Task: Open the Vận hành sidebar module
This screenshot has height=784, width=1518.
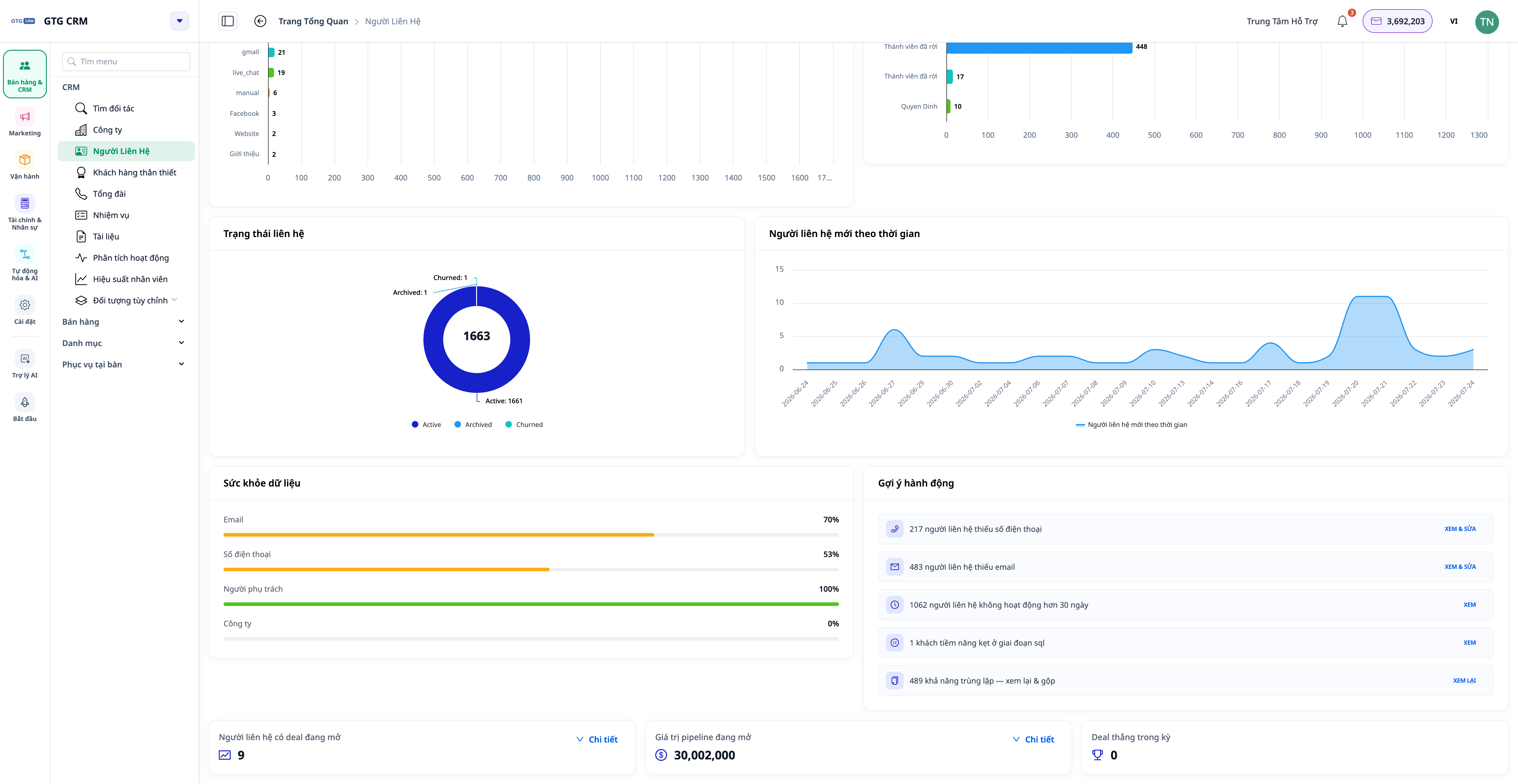Action: pyautogui.click(x=25, y=166)
